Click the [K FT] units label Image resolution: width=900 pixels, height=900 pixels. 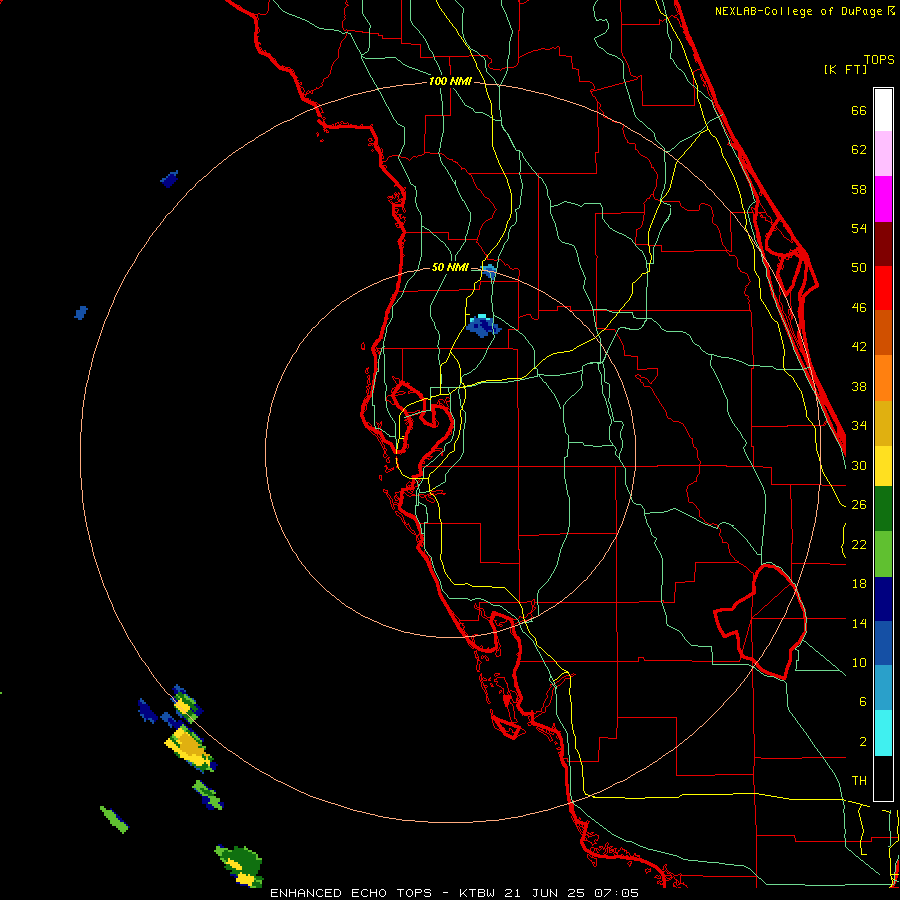pyautogui.click(x=845, y=70)
